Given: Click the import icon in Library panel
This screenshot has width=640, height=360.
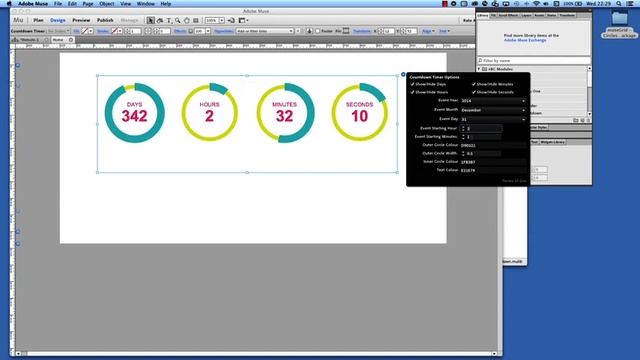Looking at the screenshot, I should point(582,120).
